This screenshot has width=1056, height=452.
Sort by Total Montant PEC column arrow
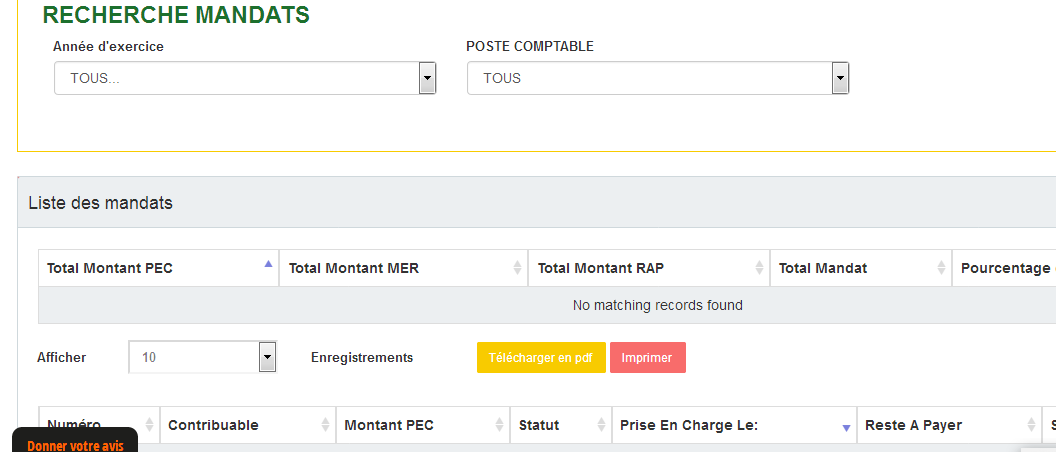coord(267,265)
